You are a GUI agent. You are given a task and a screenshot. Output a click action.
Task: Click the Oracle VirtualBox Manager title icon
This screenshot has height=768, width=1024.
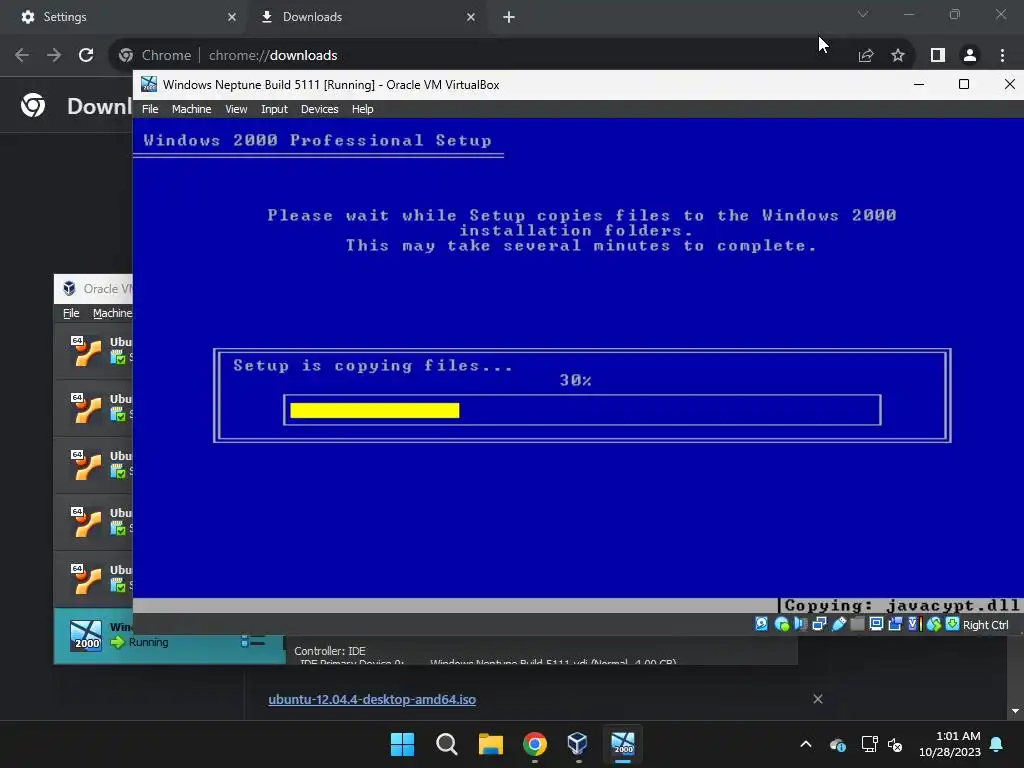tap(69, 289)
